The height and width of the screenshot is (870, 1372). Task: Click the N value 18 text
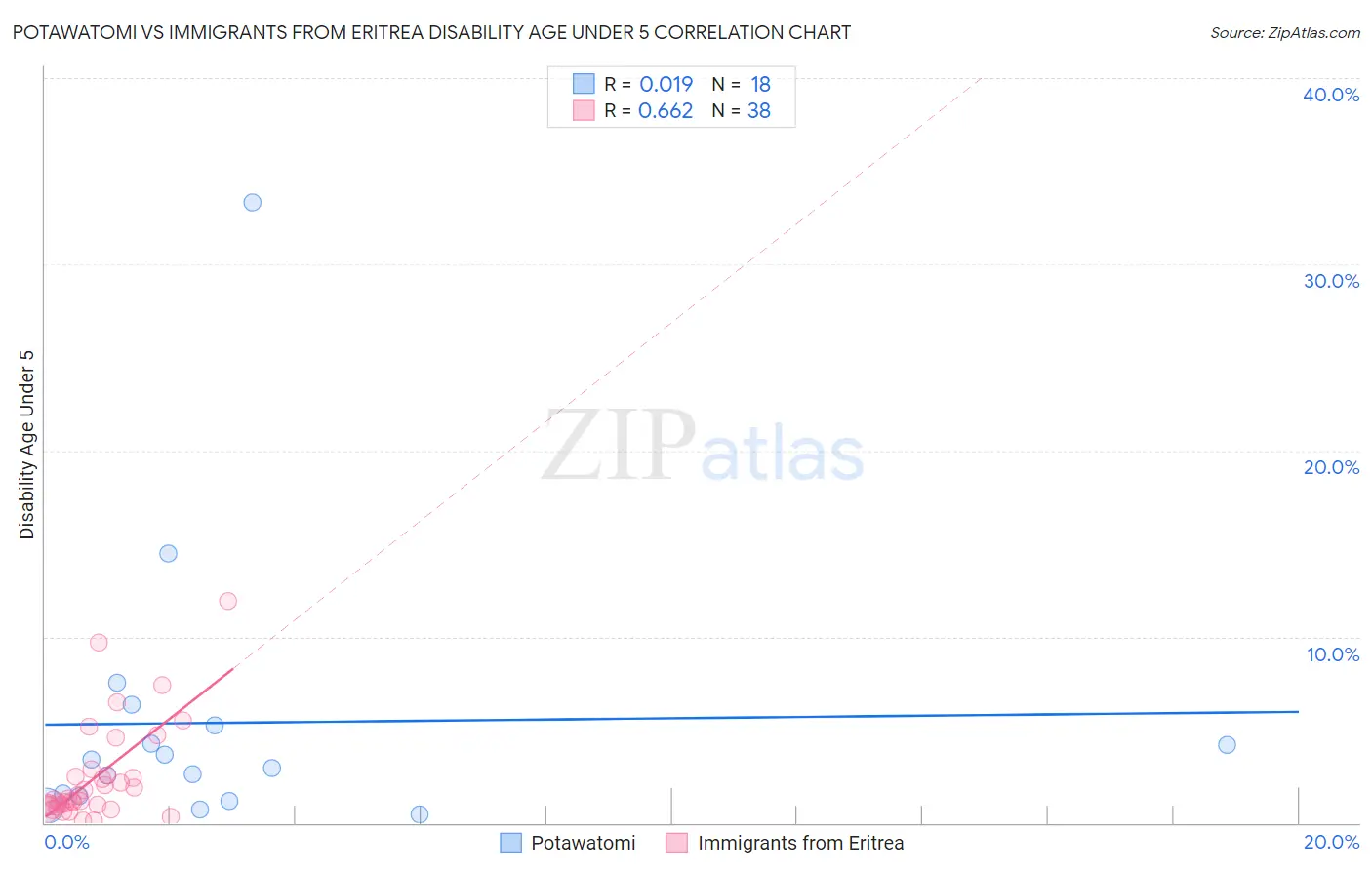(760, 84)
